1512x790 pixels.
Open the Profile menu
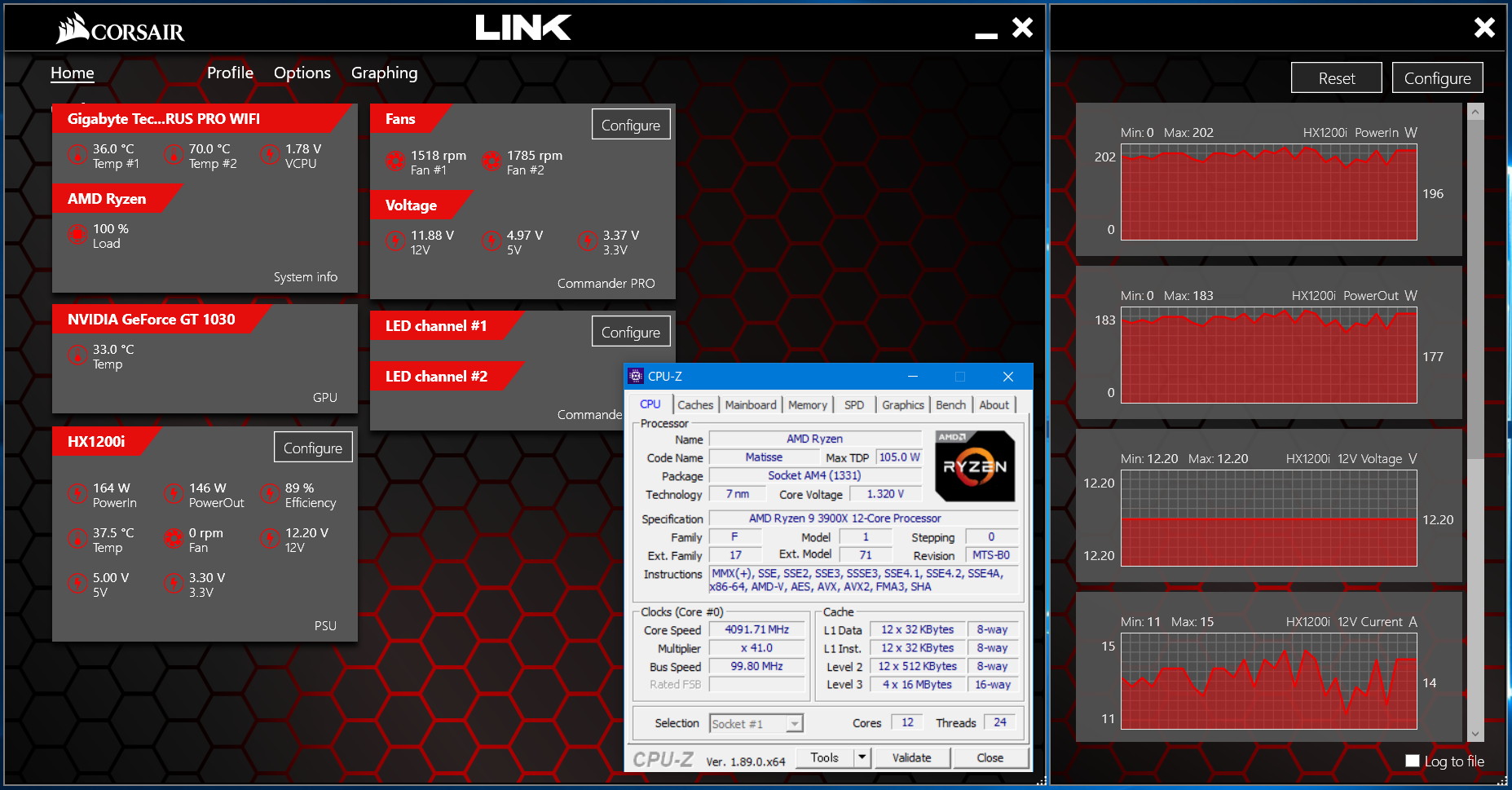click(230, 73)
